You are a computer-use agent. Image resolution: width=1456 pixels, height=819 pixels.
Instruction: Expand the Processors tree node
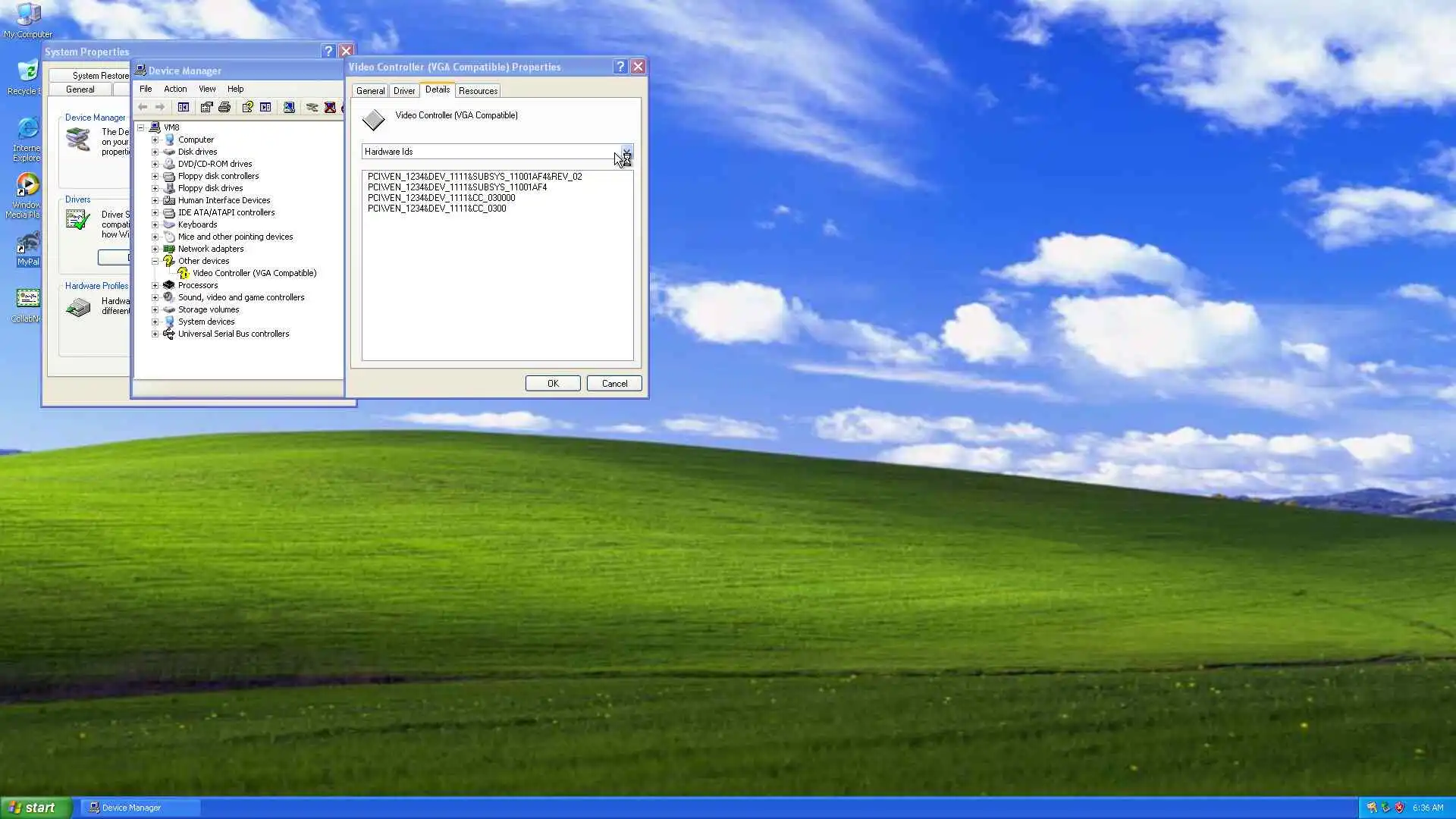pos(155,285)
